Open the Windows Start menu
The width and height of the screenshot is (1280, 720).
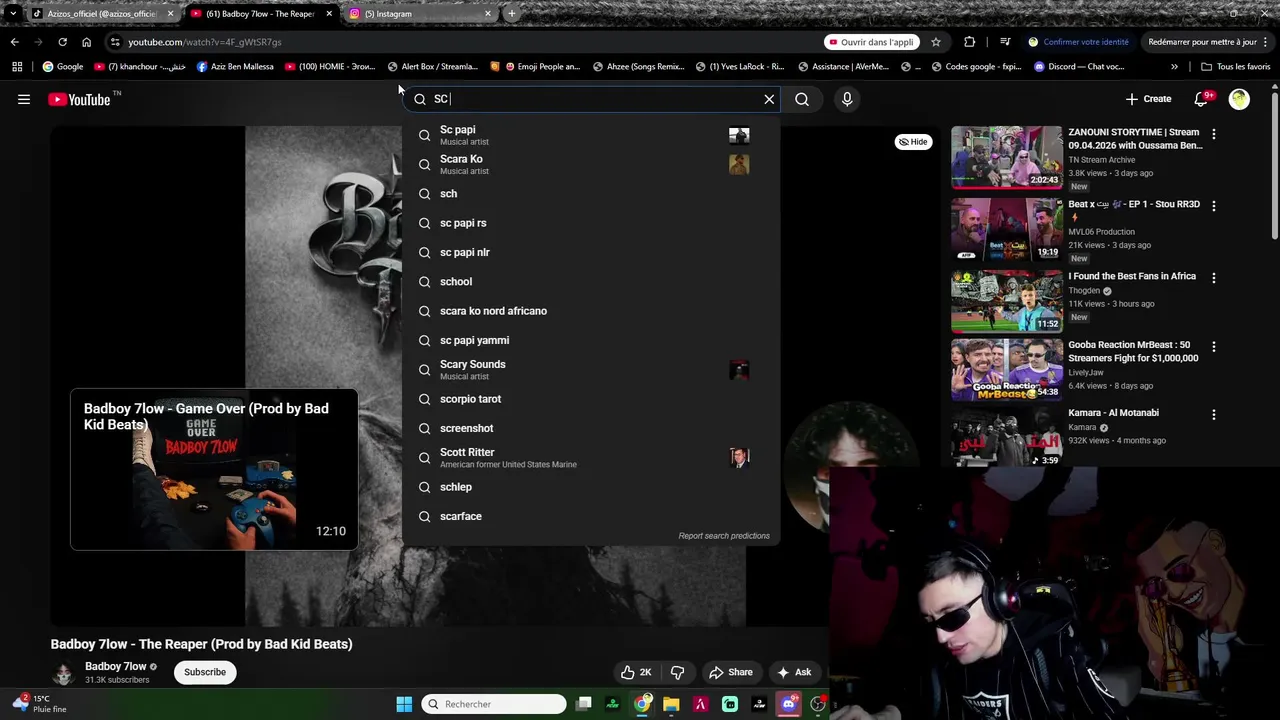pyautogui.click(x=404, y=704)
